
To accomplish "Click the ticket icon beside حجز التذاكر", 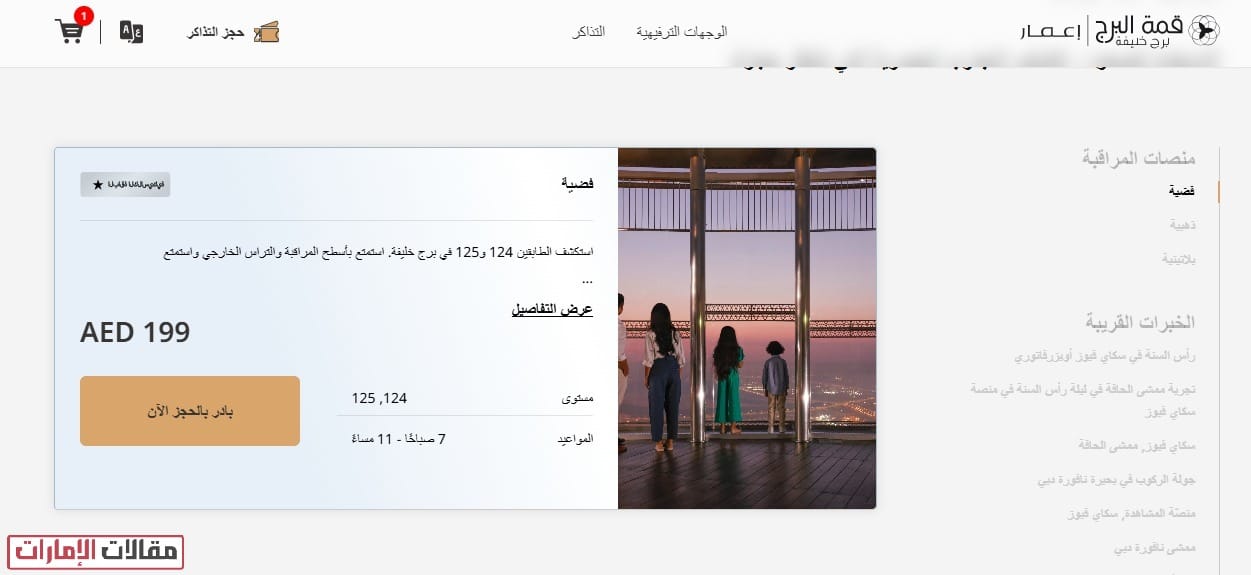I will [266, 32].
